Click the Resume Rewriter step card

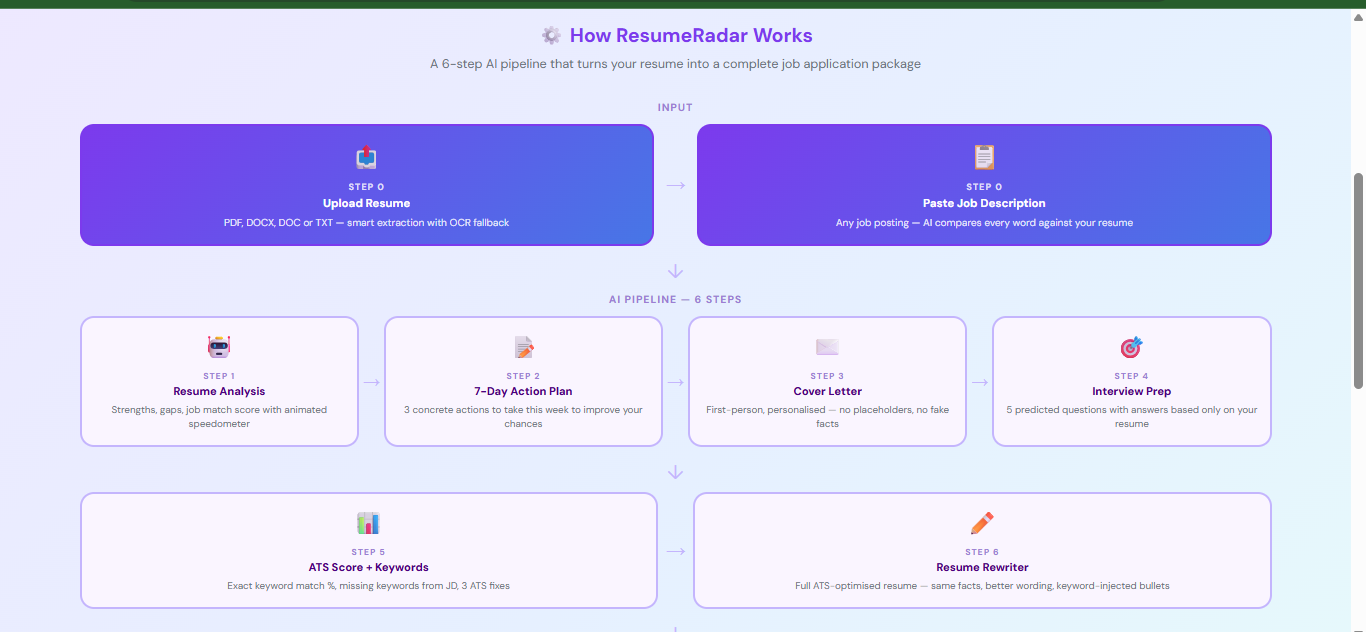(x=982, y=550)
